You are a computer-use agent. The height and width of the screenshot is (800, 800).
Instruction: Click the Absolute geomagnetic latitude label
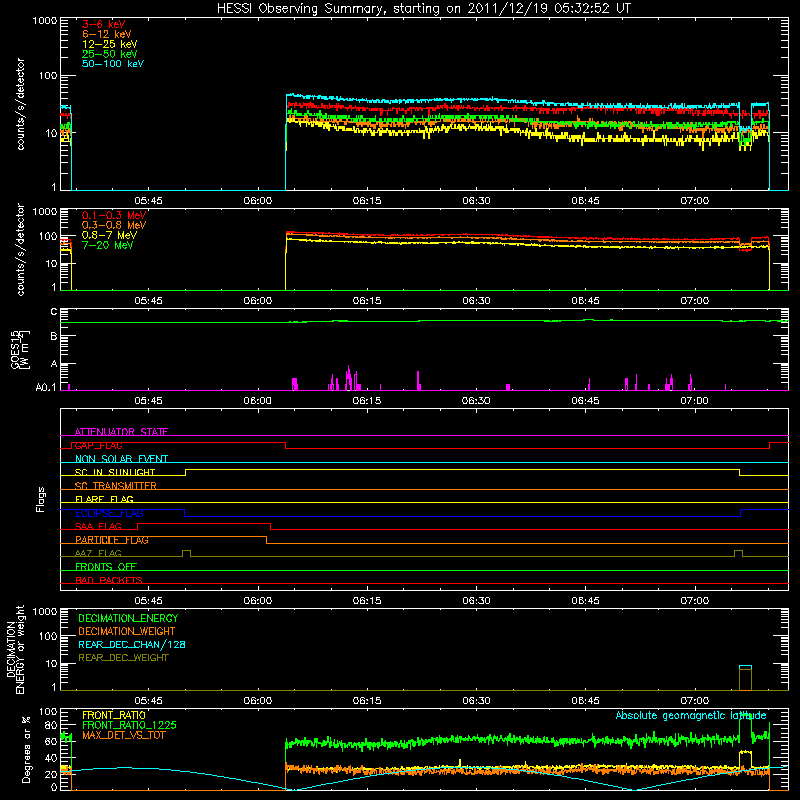pos(691,715)
